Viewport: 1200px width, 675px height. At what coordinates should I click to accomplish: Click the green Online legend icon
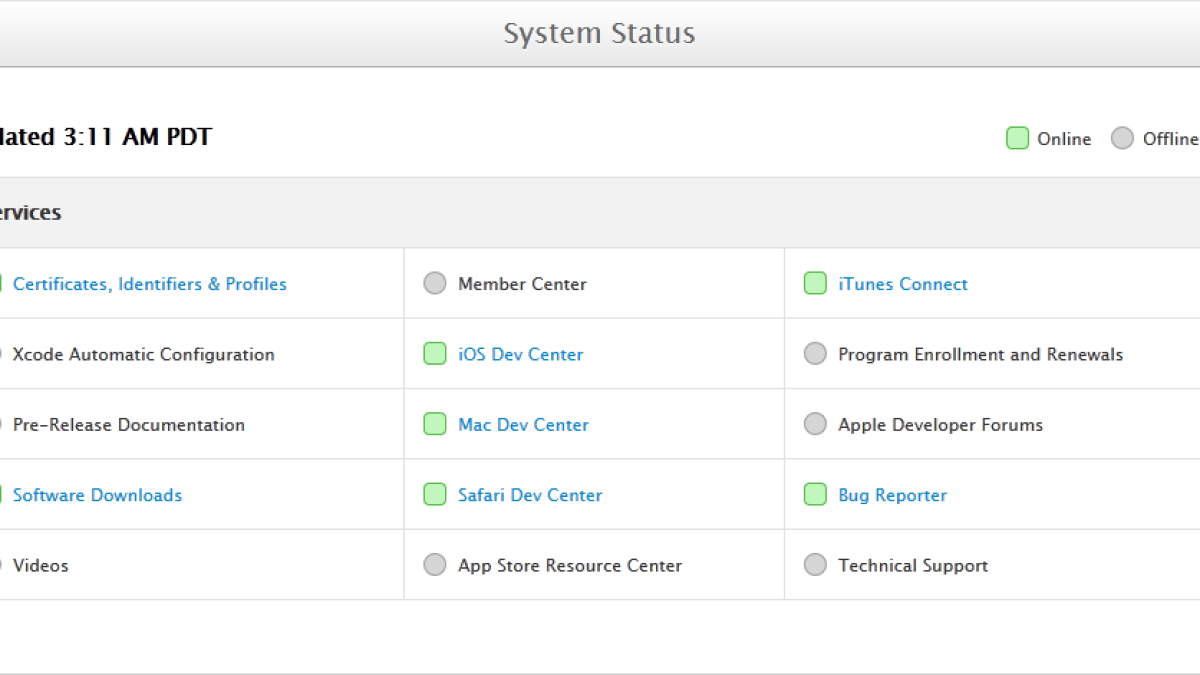[1017, 138]
